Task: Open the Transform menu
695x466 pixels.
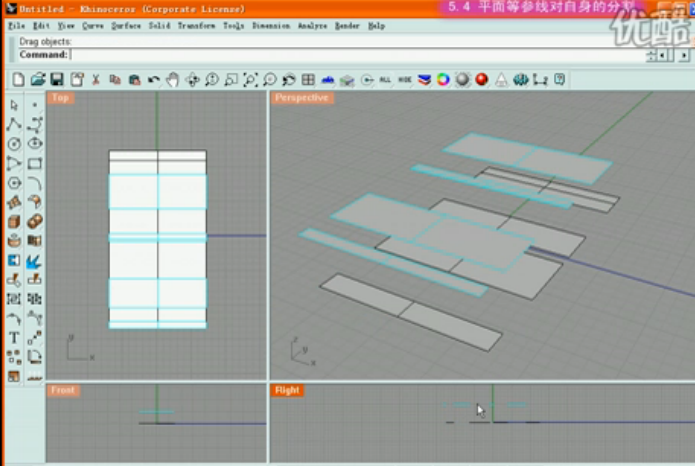Action: click(x=197, y=26)
